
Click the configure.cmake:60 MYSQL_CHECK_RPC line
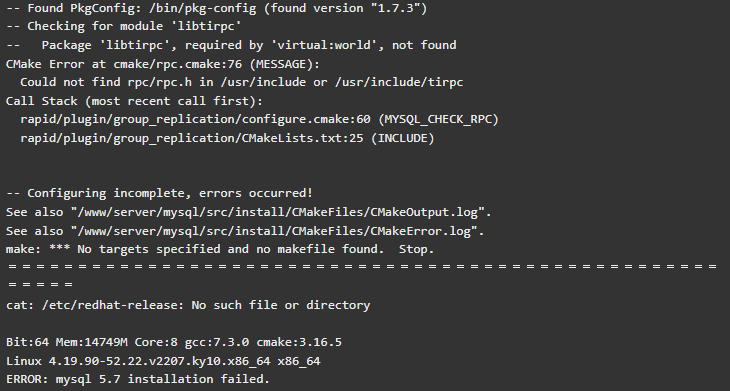[259, 120]
